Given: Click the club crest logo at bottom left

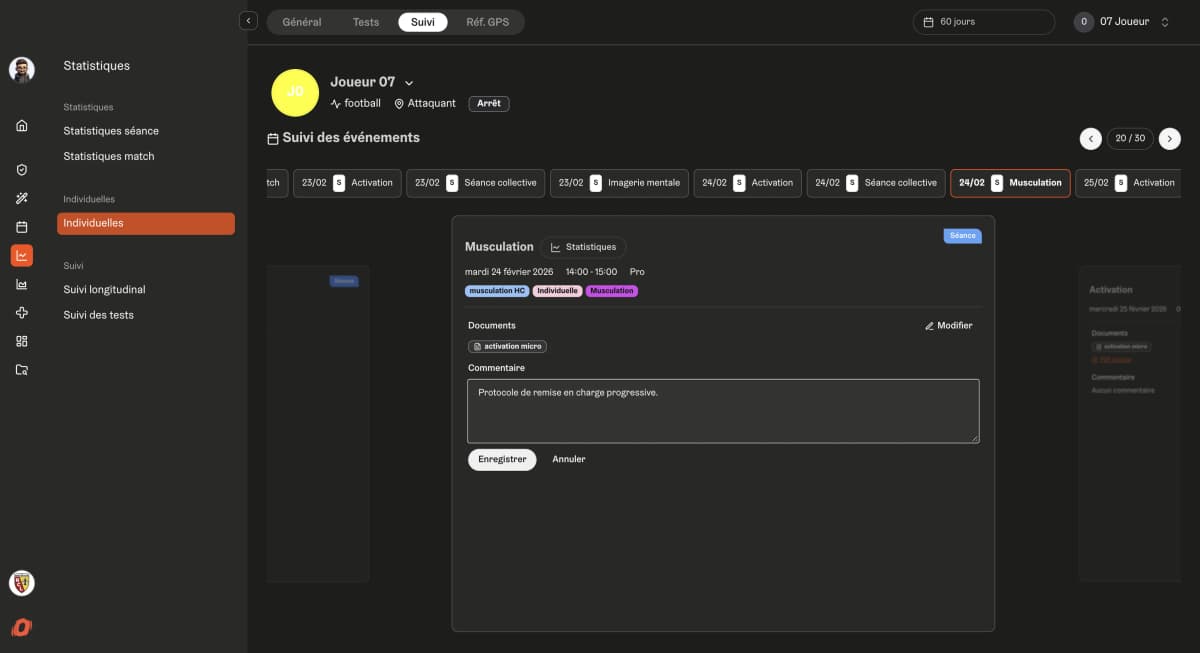Looking at the screenshot, I should click(x=22, y=583).
